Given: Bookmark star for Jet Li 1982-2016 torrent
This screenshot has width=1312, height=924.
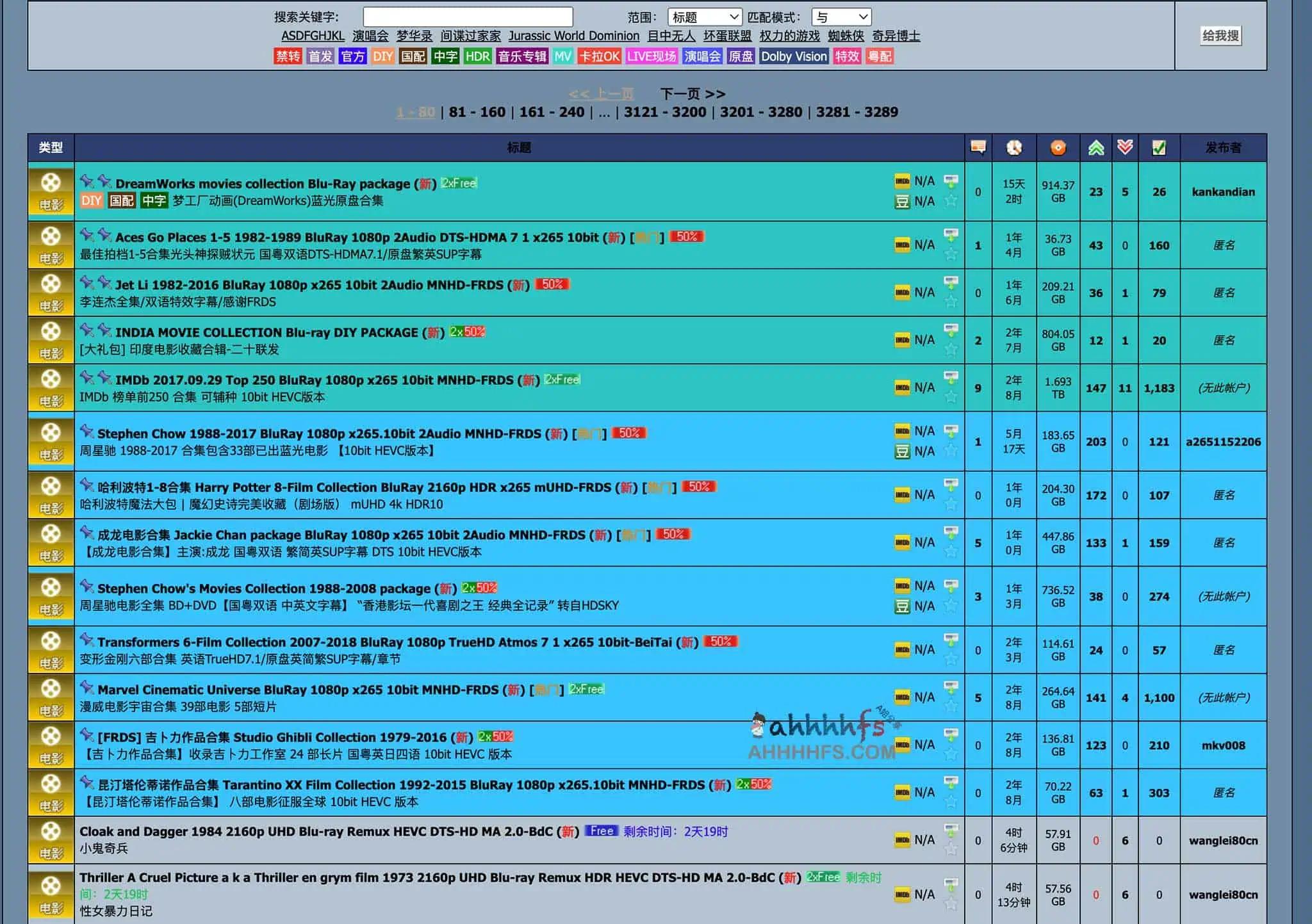Looking at the screenshot, I should click(951, 301).
